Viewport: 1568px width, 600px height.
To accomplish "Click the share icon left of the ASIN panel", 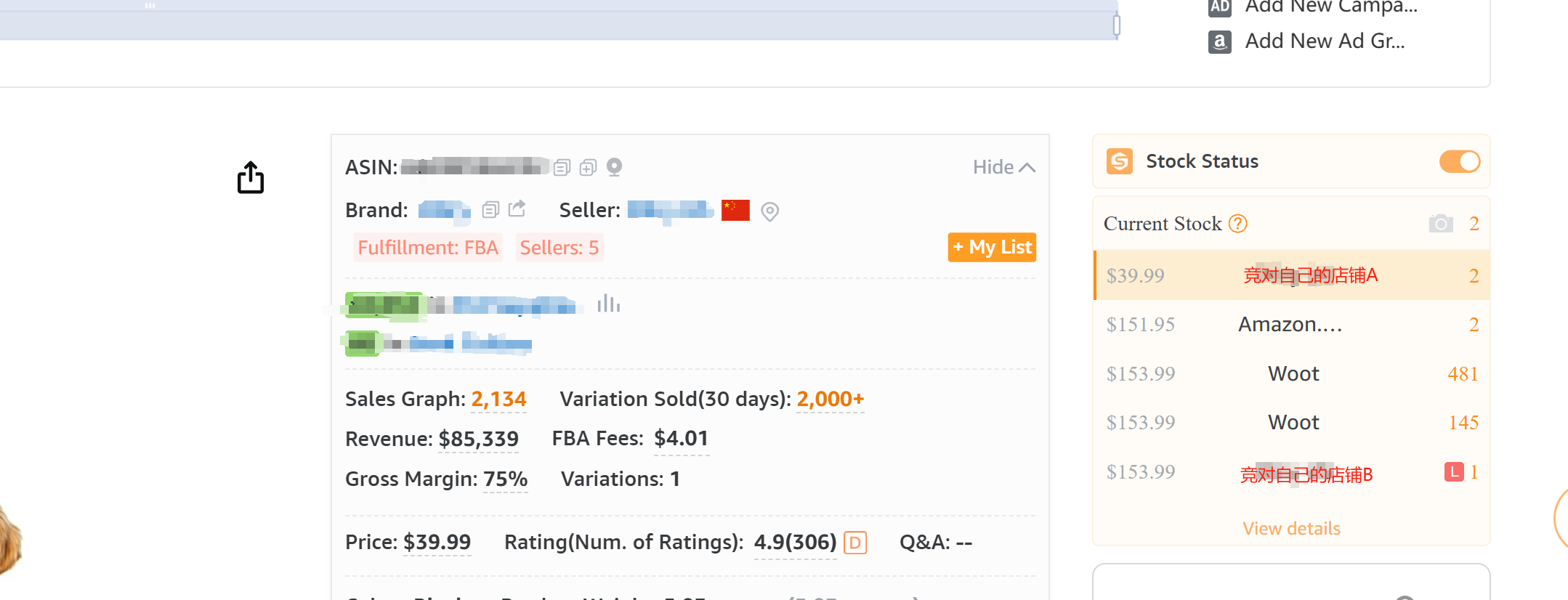I will (251, 177).
